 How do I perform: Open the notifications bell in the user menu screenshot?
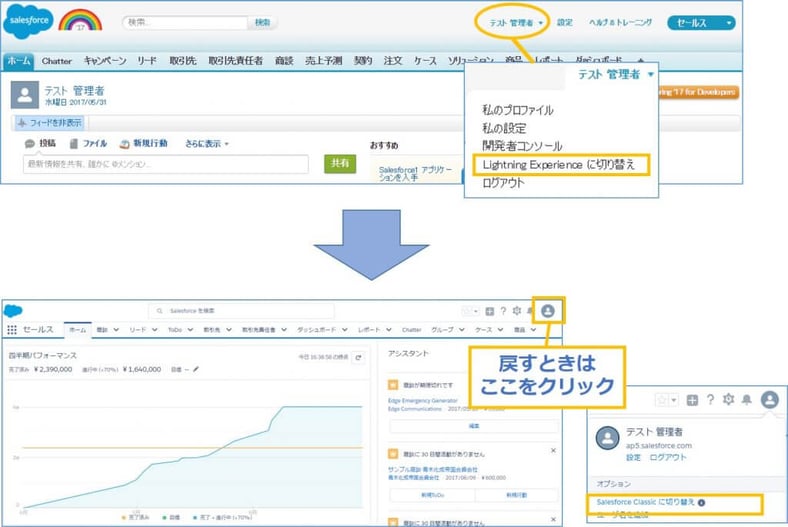(747, 400)
